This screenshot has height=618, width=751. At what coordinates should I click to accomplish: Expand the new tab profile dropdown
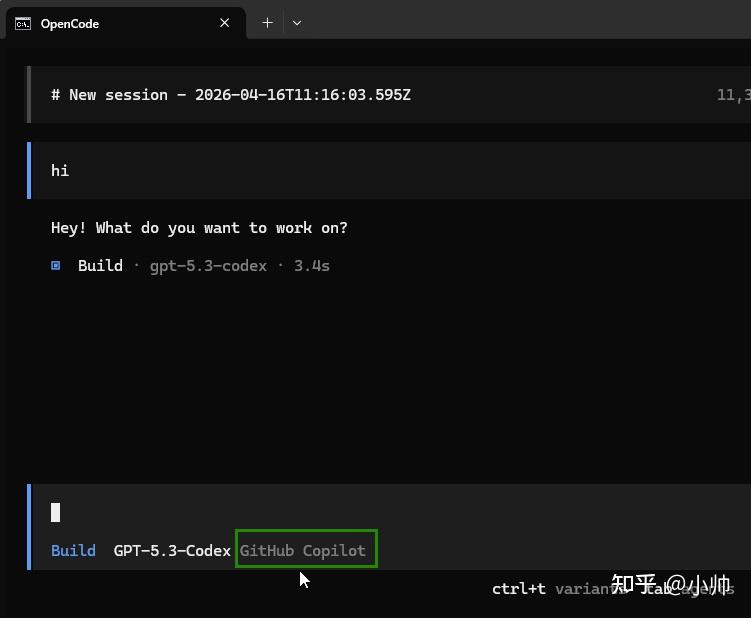(297, 23)
